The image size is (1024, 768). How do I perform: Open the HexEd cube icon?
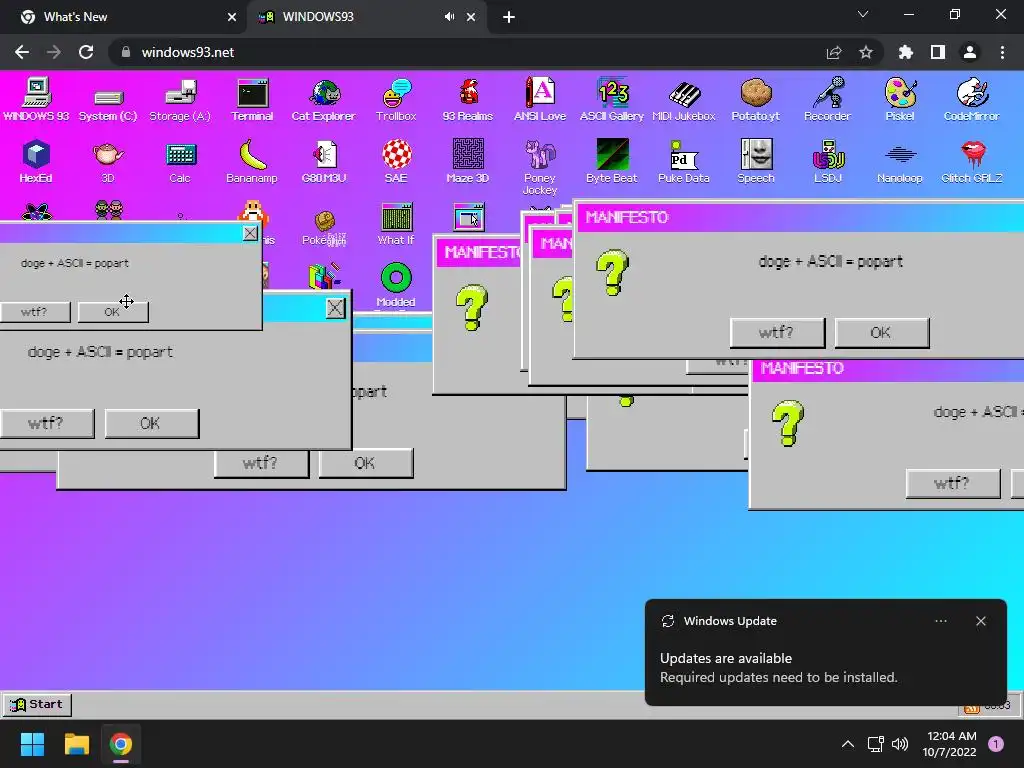coord(36,161)
